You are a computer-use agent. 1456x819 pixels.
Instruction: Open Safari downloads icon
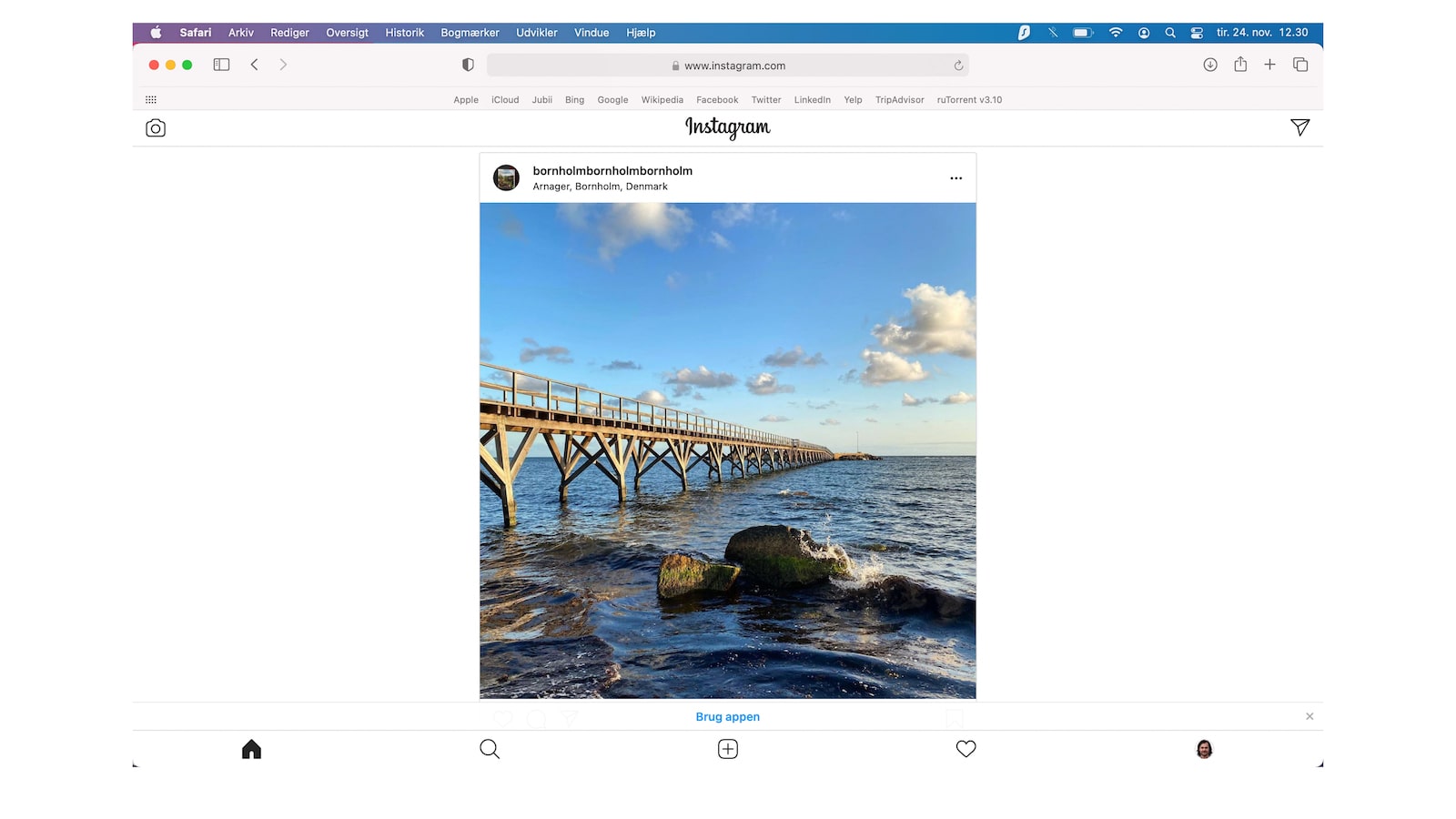pos(1210,65)
